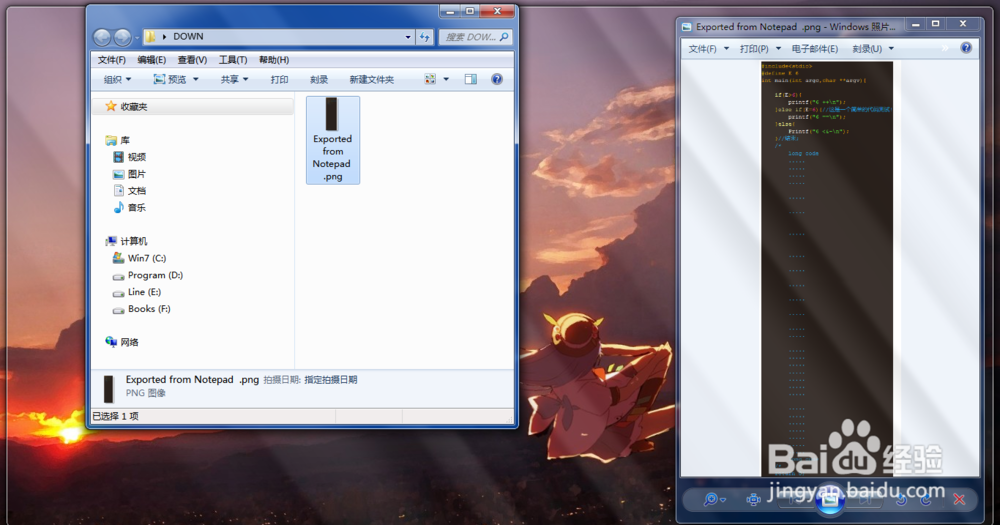
Task: Open Photo Viewer help icon
Action: 966,48
